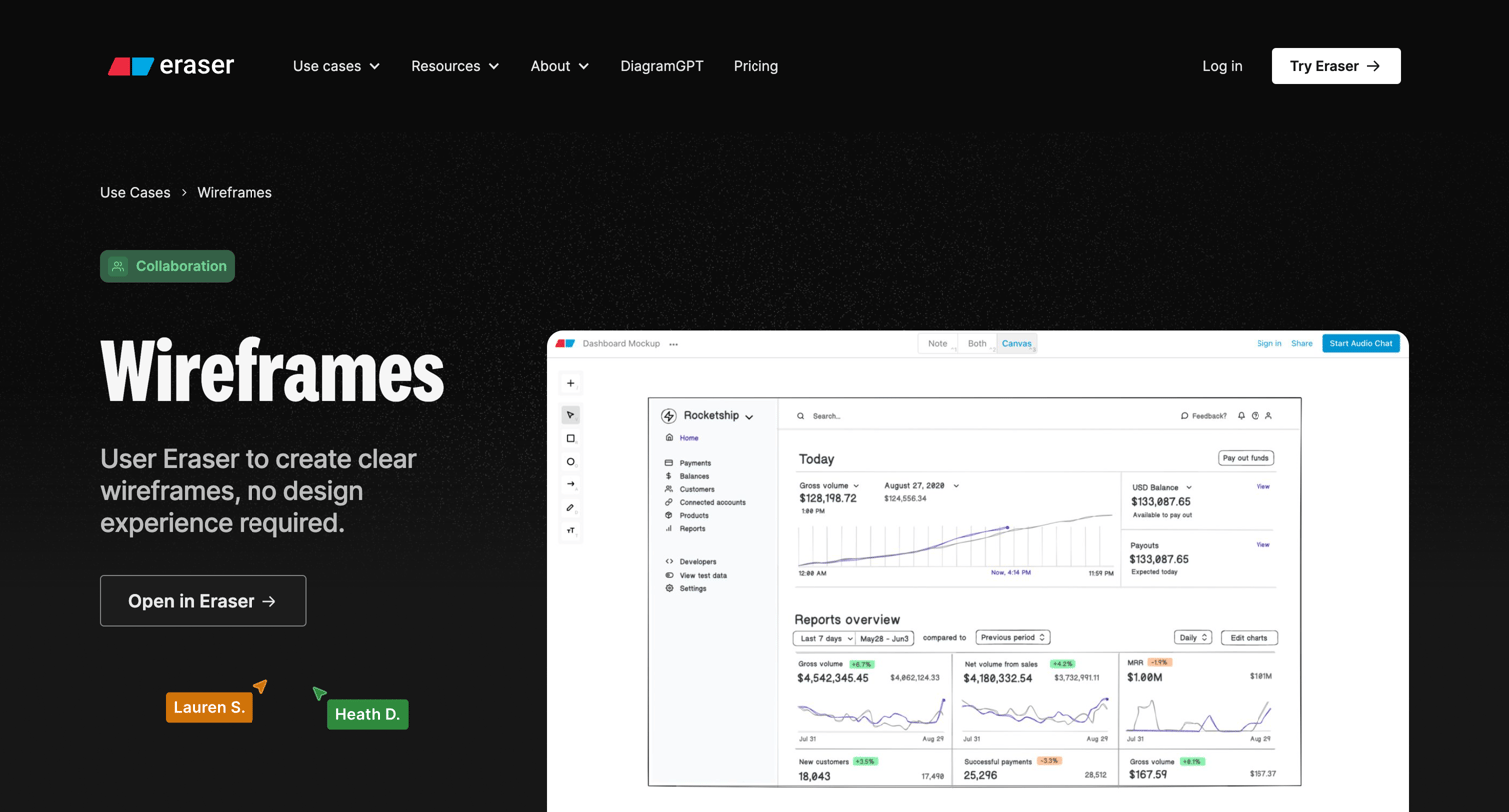Click the Reports overview heading

pyautogui.click(x=847, y=619)
